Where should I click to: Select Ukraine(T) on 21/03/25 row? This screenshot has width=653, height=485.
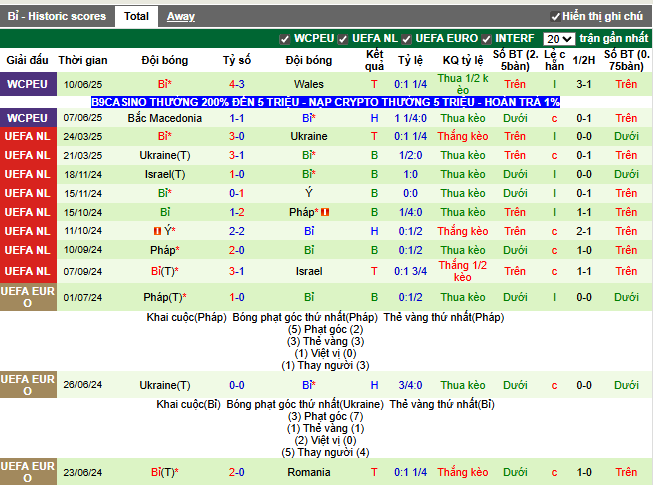165,155
